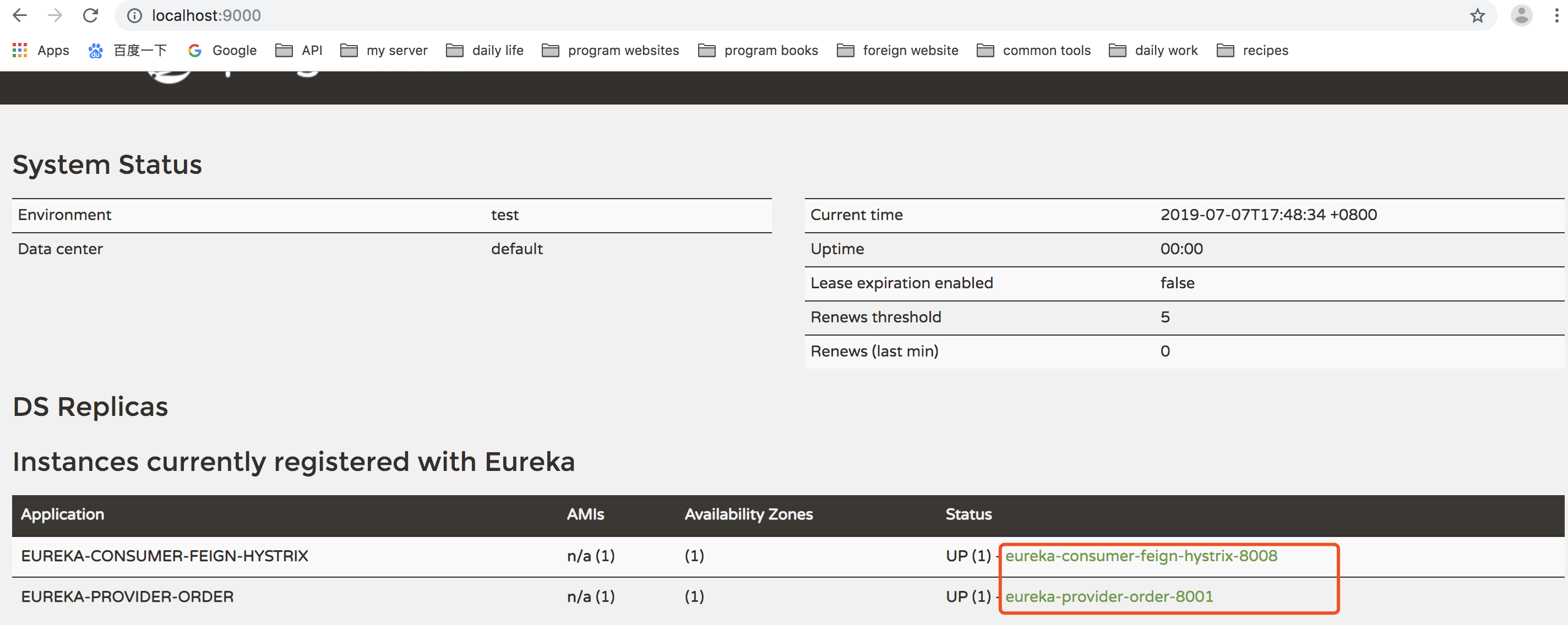Click the eureka-consumer-feign-hystrix-8008 instance link

[1141, 556]
